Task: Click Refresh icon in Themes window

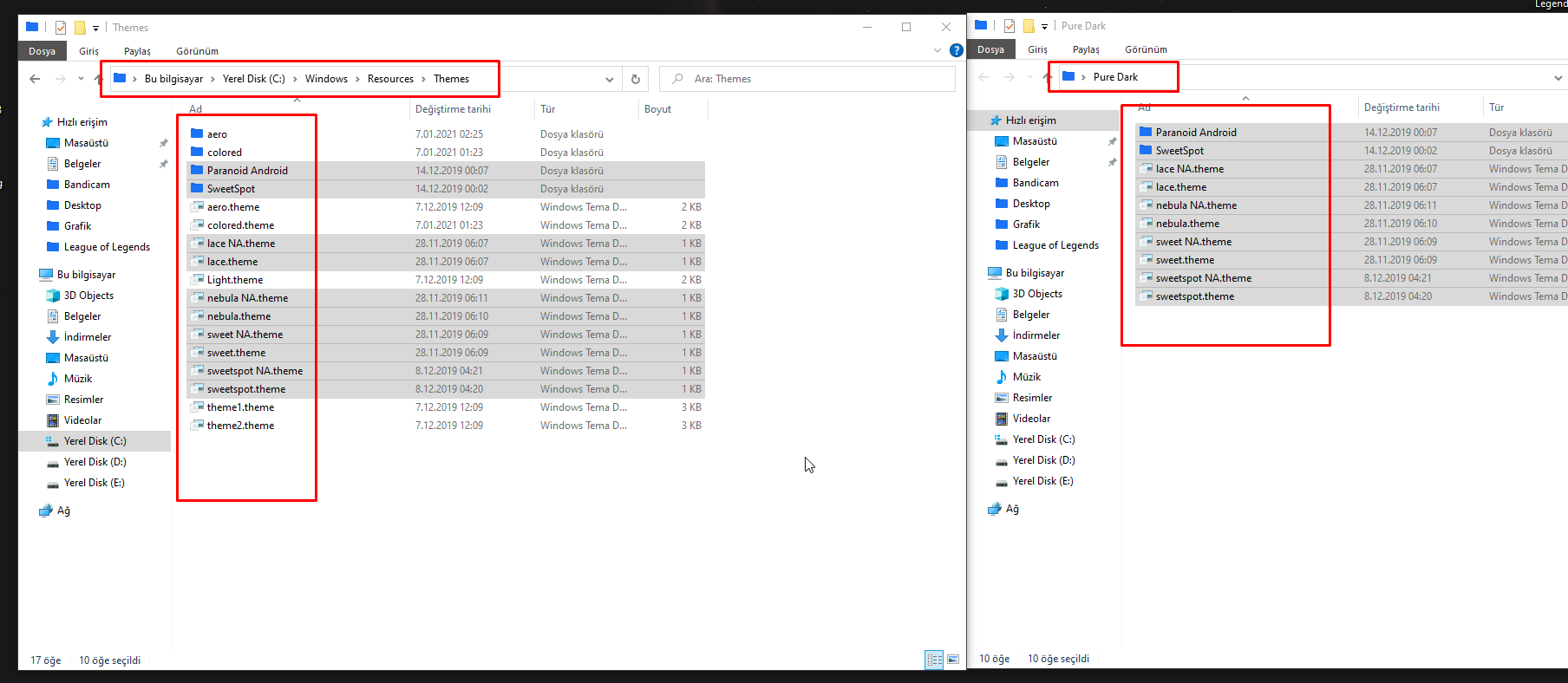Action: (x=636, y=79)
